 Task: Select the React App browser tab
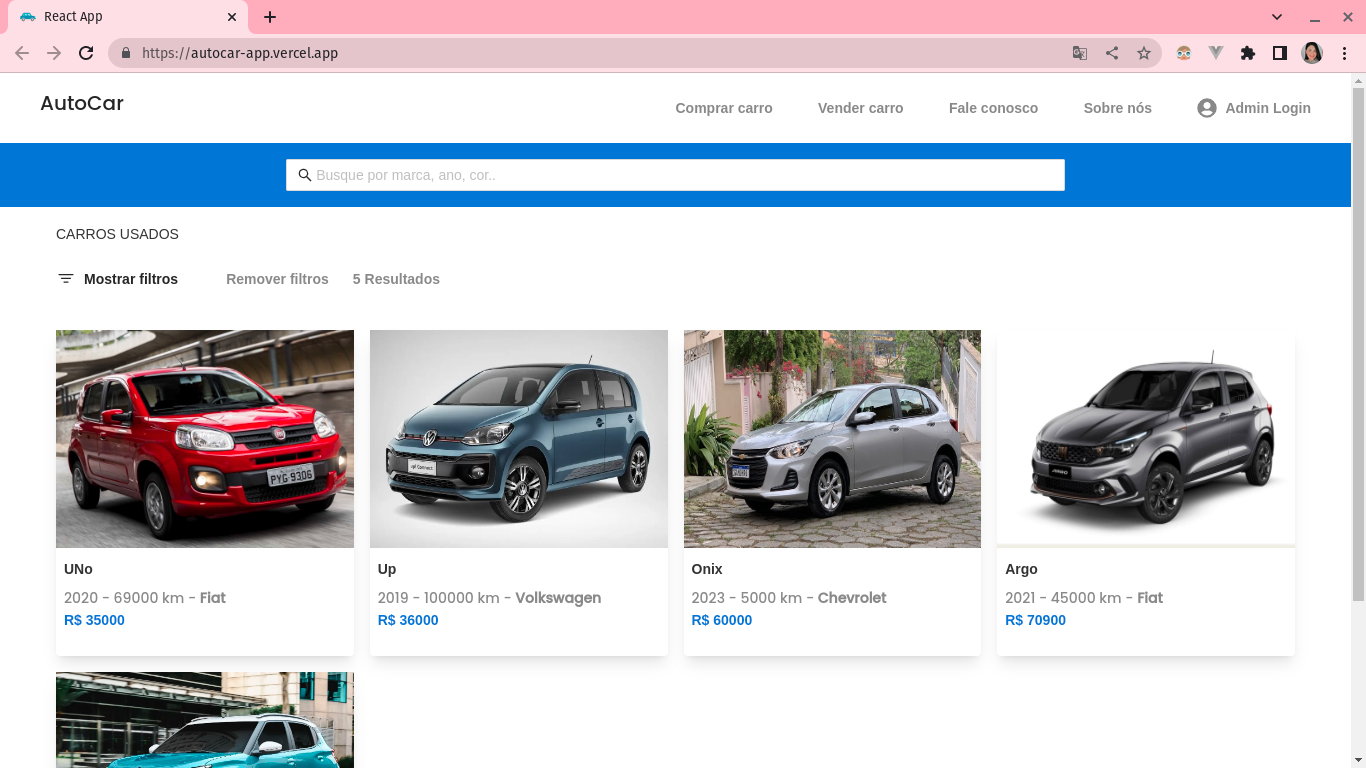pyautogui.click(x=126, y=17)
